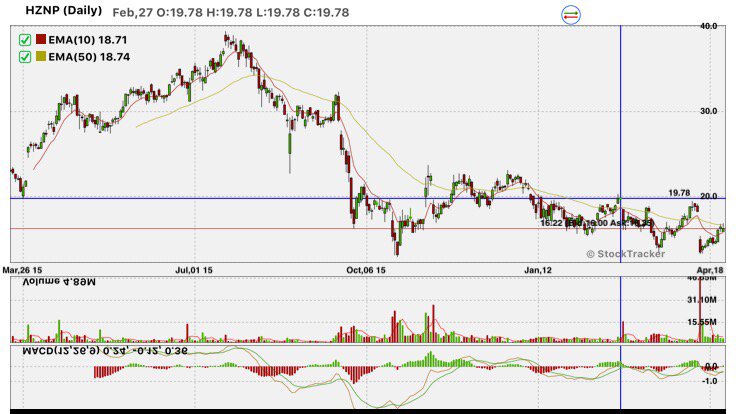This screenshot has height=414, width=736.
Task: Select the yellow EMA(50) color swatch
Action: point(41,56)
